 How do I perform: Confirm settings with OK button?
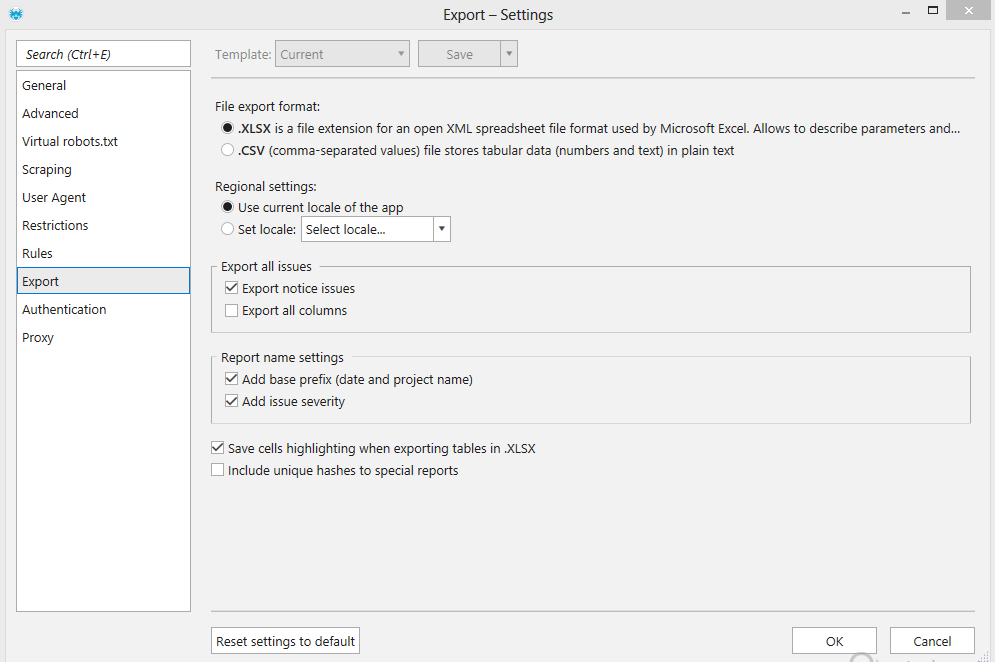(x=834, y=641)
